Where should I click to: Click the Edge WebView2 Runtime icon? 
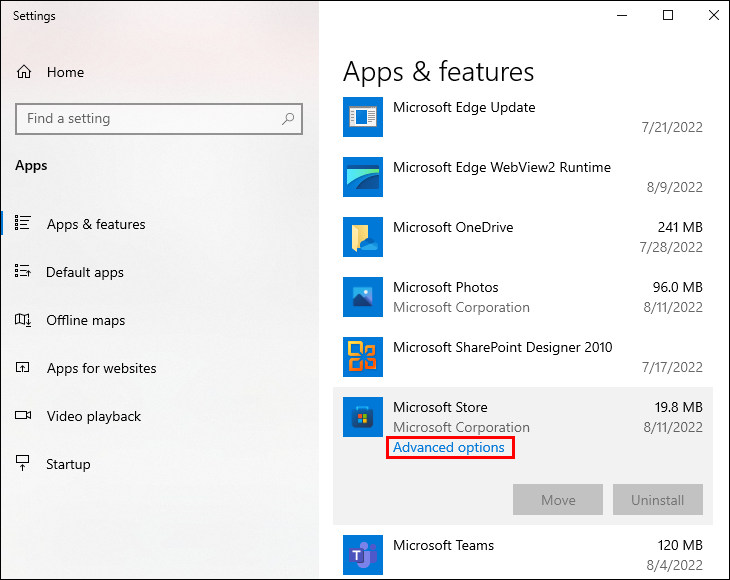pyautogui.click(x=363, y=177)
